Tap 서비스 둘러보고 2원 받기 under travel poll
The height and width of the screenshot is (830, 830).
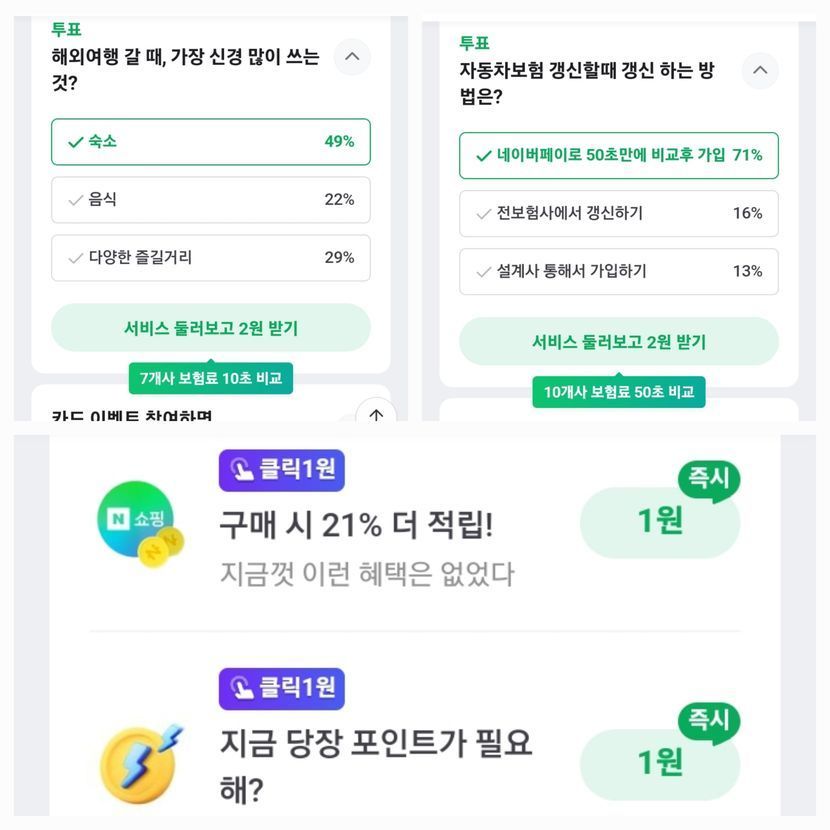click(x=210, y=328)
